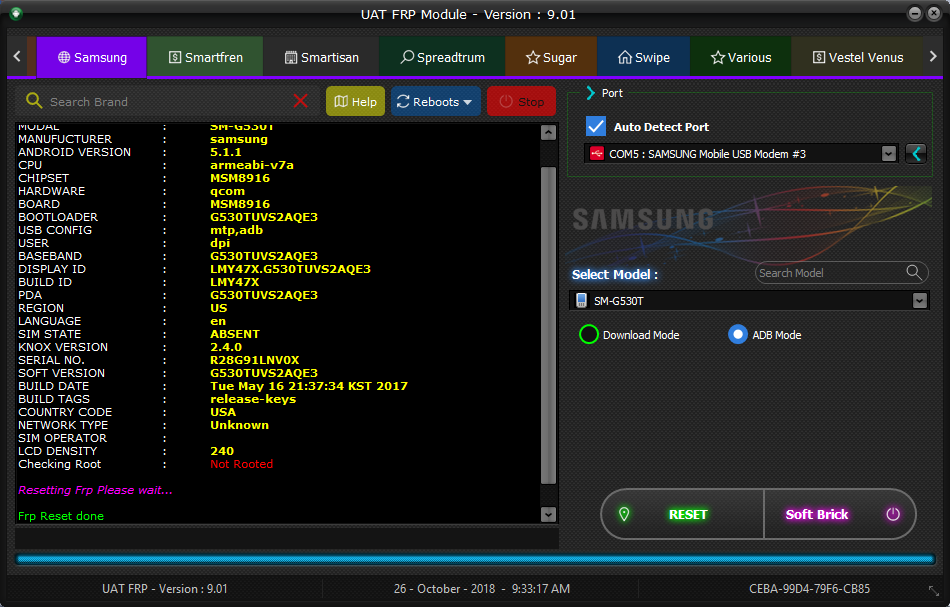Image resolution: width=950 pixels, height=607 pixels.
Task: Click the location pin icon on RESET
Action: pyautogui.click(x=624, y=514)
